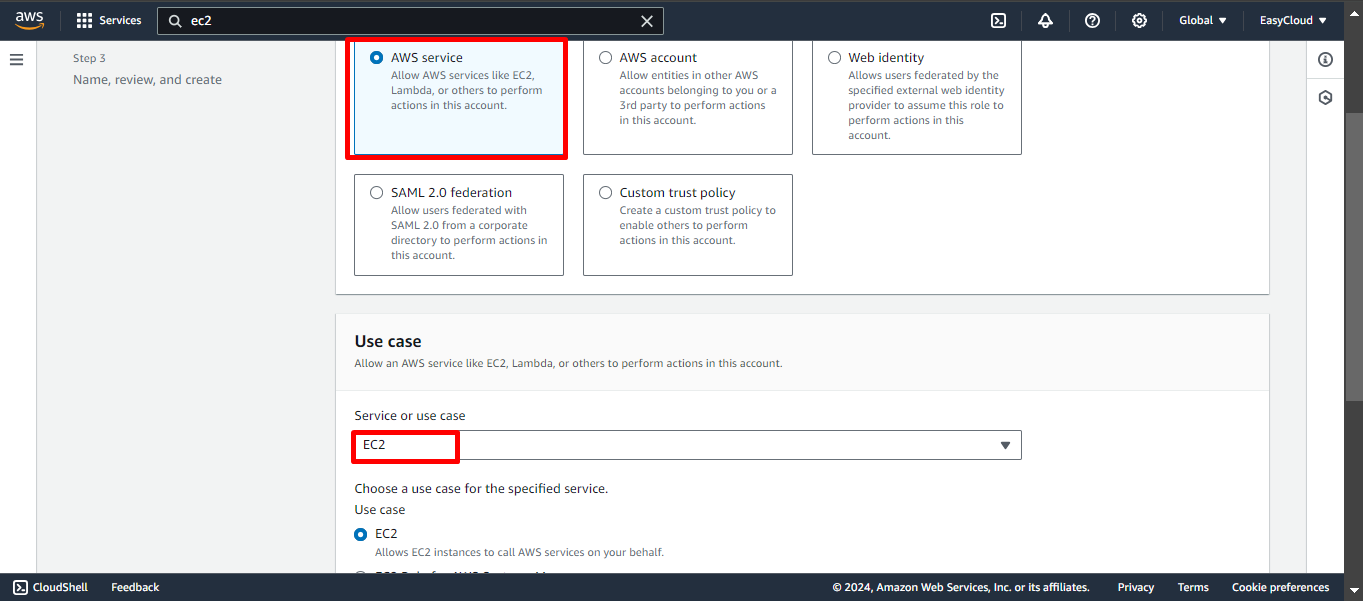This screenshot has height=601, width=1363.
Task: Click the 'Use case' section heading
Action: [388, 341]
